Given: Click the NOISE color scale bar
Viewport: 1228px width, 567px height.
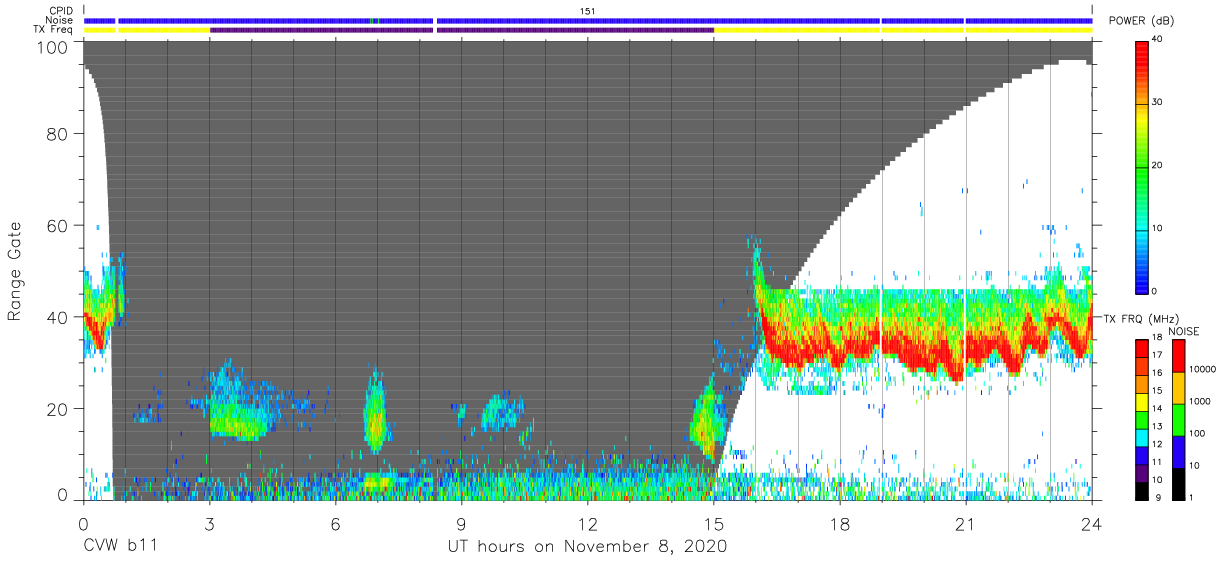Looking at the screenshot, I should 1178,419.
